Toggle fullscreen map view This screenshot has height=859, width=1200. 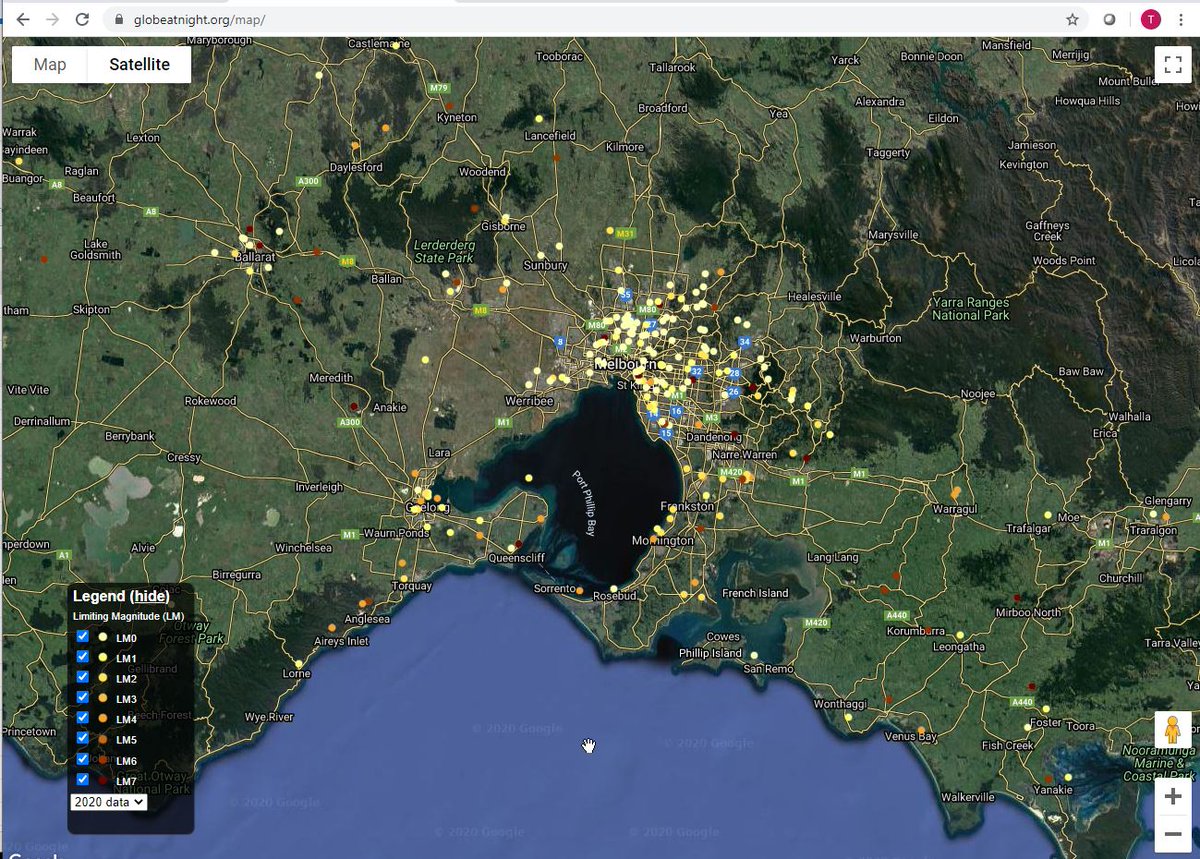[1173, 65]
